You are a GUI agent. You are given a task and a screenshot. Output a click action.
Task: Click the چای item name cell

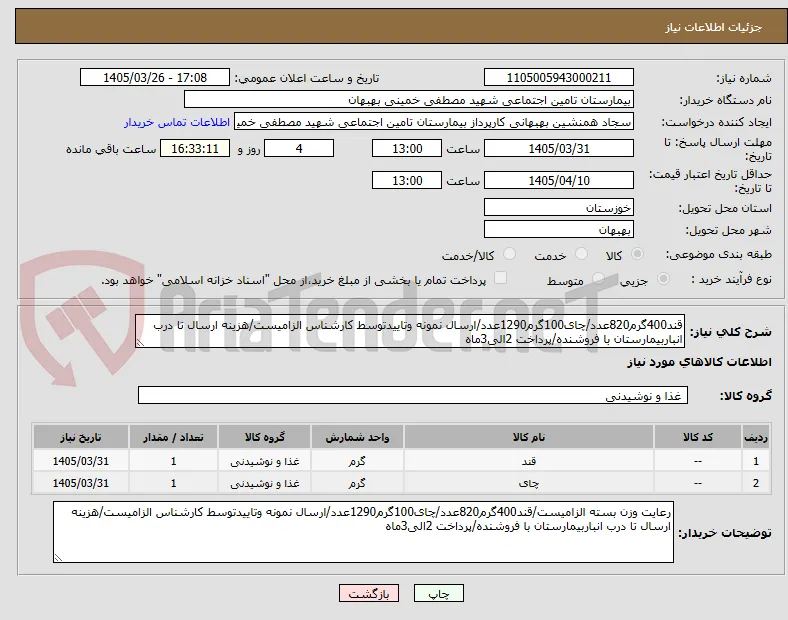(528, 483)
